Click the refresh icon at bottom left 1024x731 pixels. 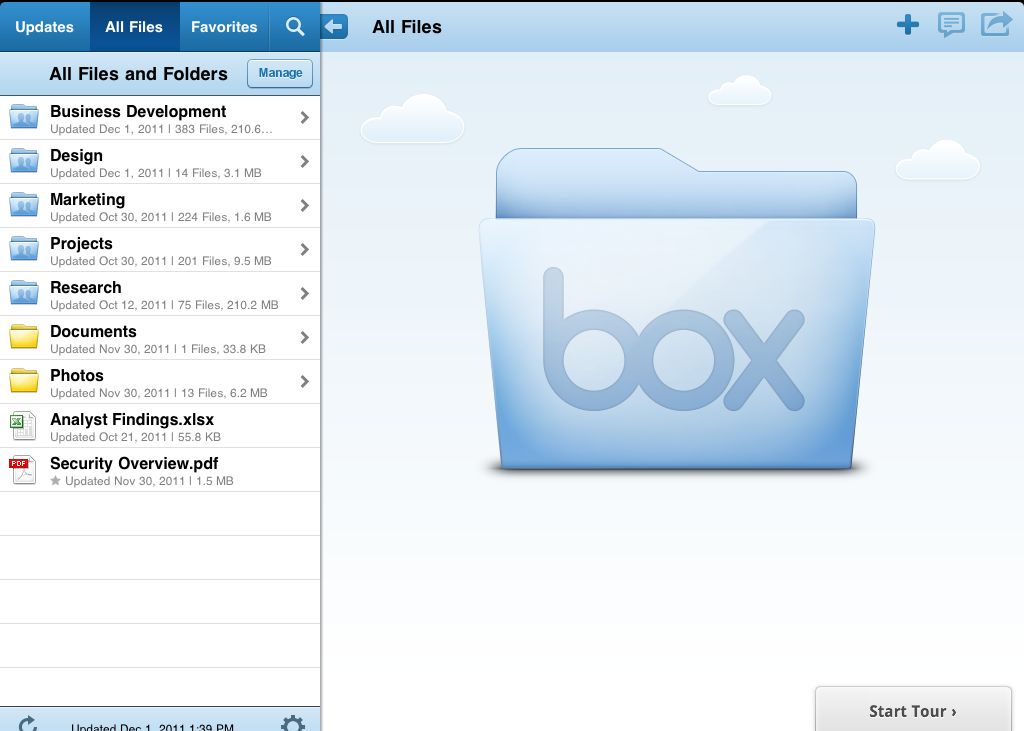click(28, 723)
